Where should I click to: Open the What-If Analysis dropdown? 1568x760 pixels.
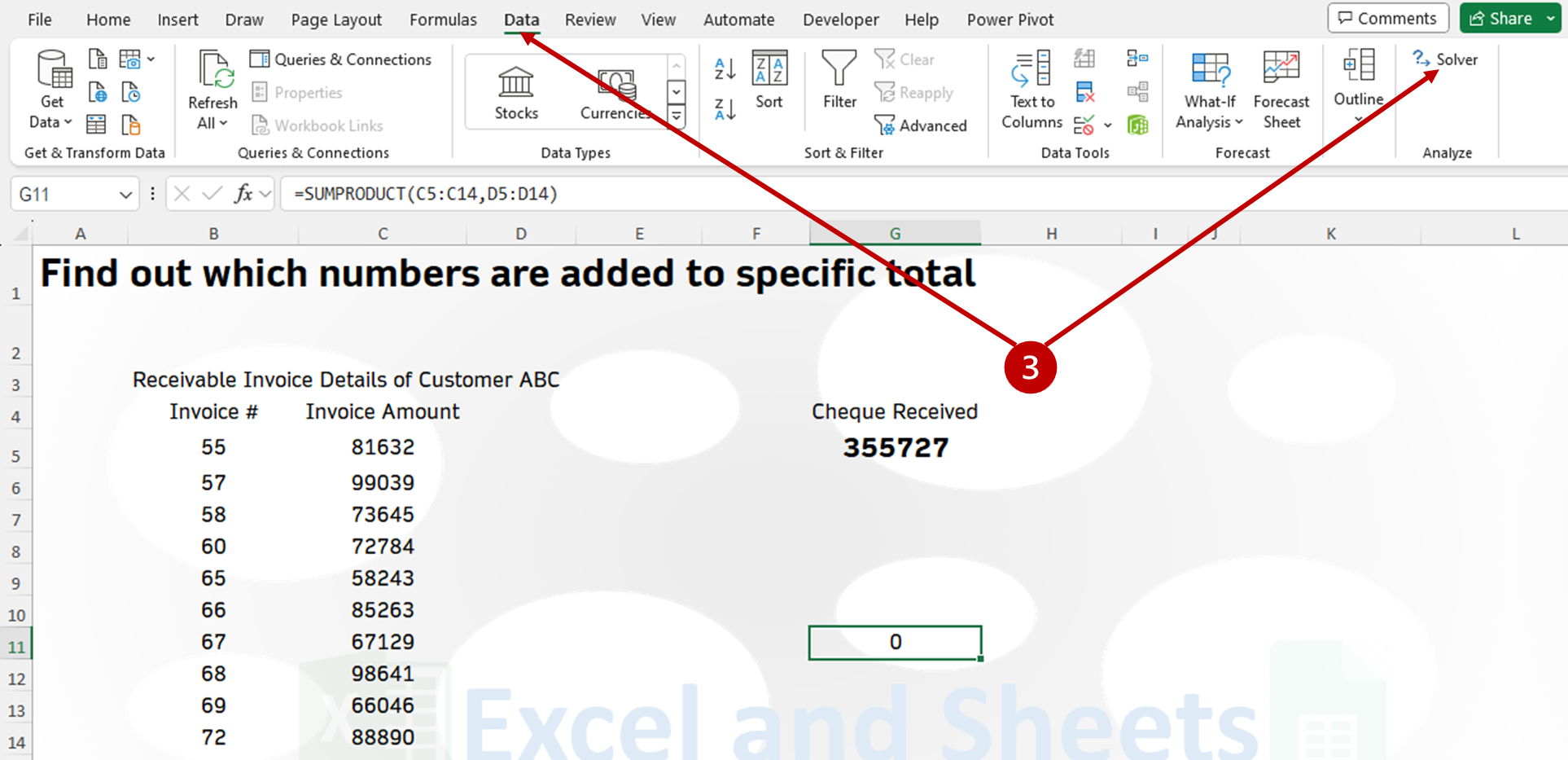coord(1210,122)
